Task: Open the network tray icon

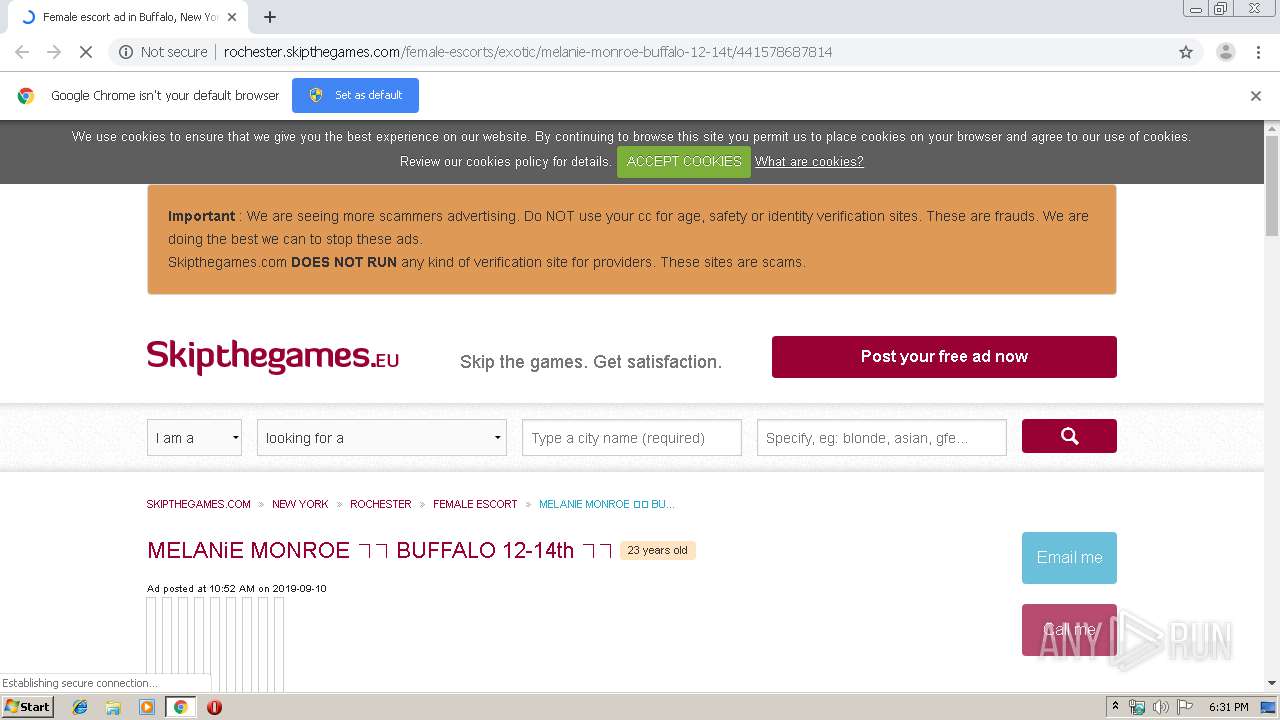Action: coord(1137,707)
